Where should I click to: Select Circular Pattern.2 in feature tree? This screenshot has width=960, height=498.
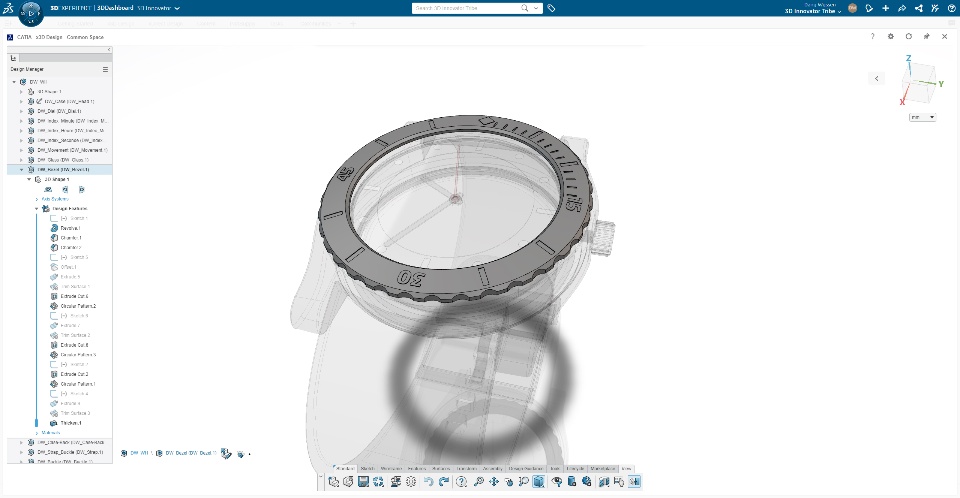click(78, 306)
